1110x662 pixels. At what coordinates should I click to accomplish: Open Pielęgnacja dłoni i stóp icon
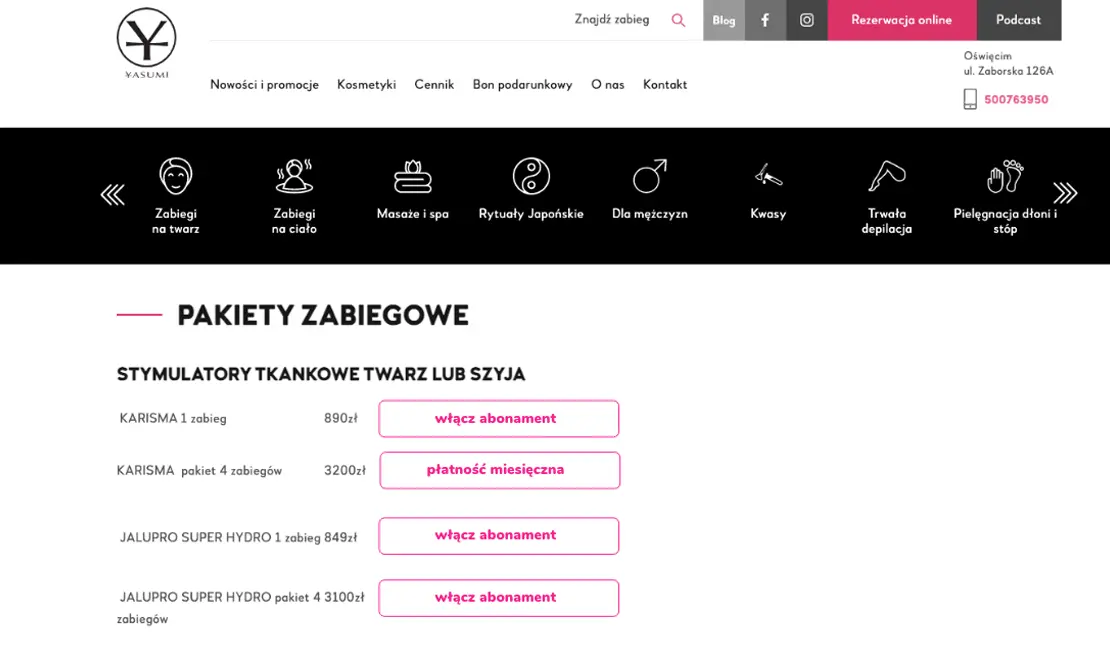point(1005,176)
